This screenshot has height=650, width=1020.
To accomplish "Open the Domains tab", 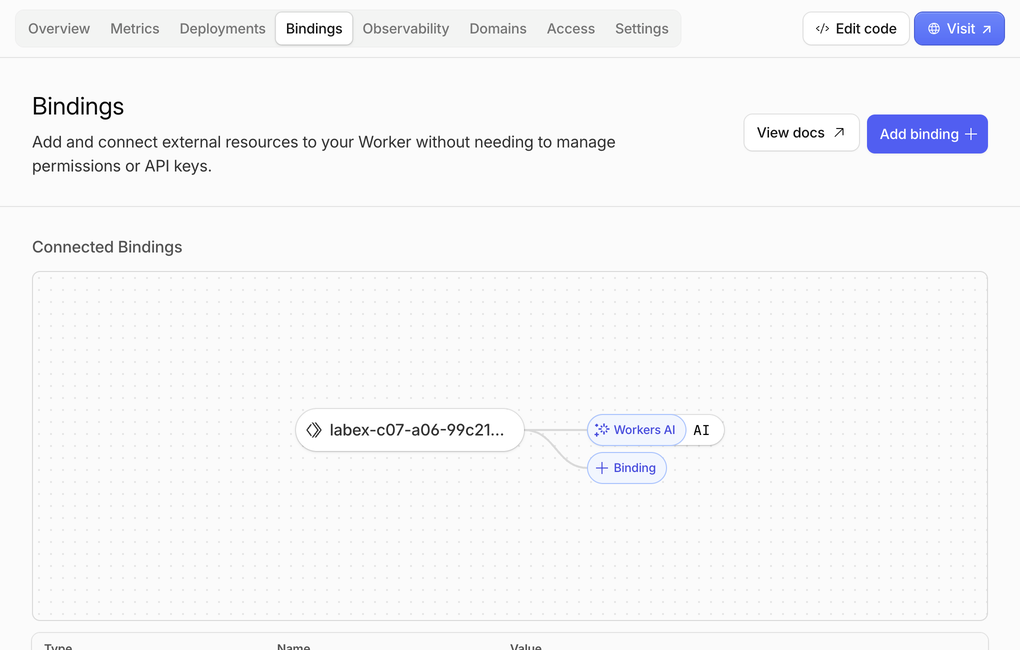I will pos(498,29).
